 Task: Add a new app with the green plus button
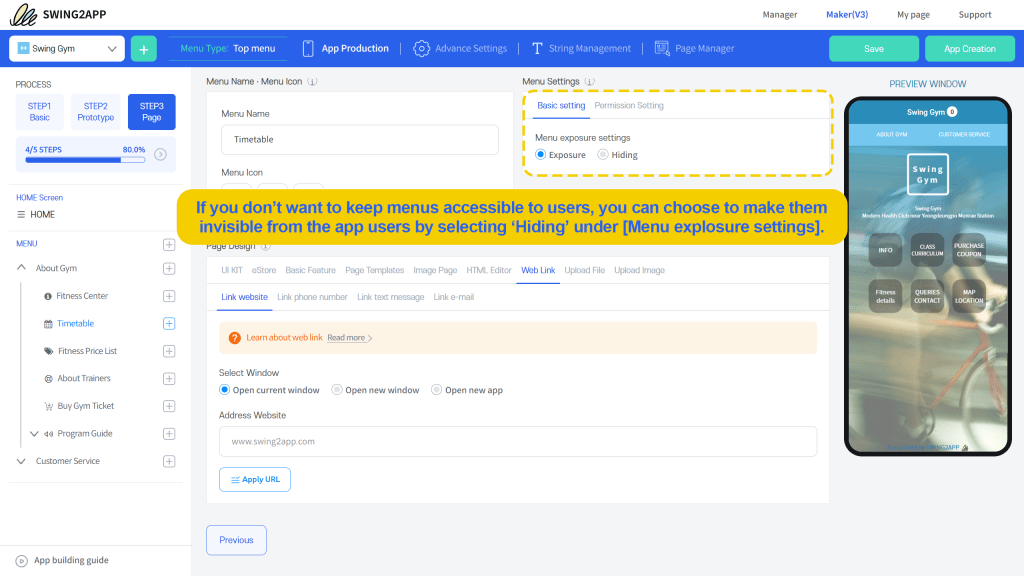pyautogui.click(x=144, y=49)
